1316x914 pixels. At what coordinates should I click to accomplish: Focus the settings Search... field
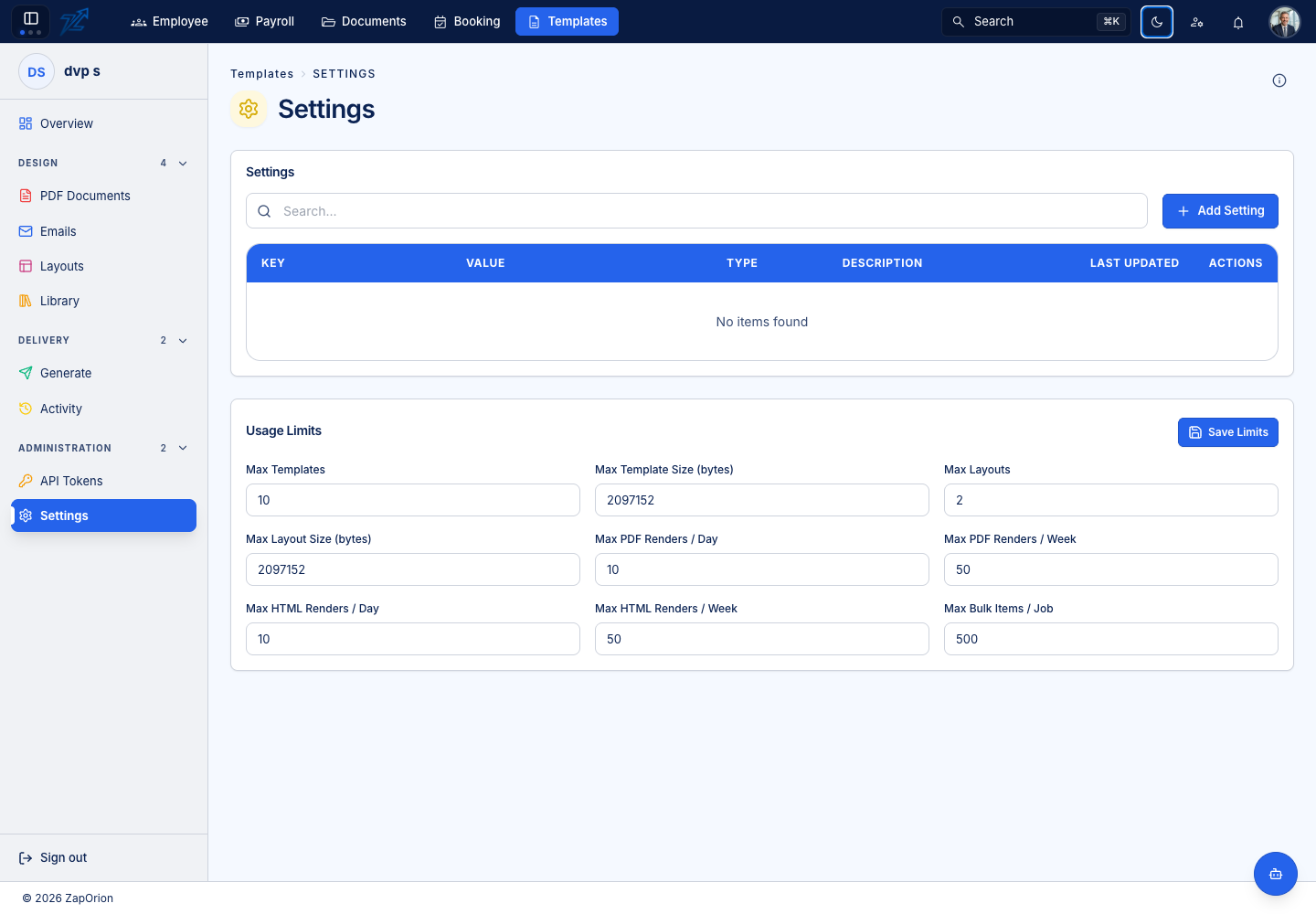coord(696,211)
